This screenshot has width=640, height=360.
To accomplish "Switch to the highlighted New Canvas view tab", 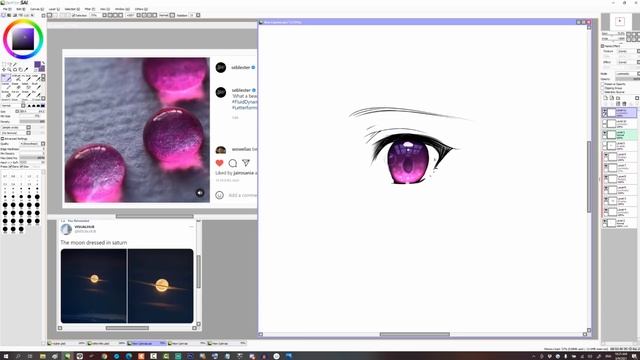I will click(146, 343).
